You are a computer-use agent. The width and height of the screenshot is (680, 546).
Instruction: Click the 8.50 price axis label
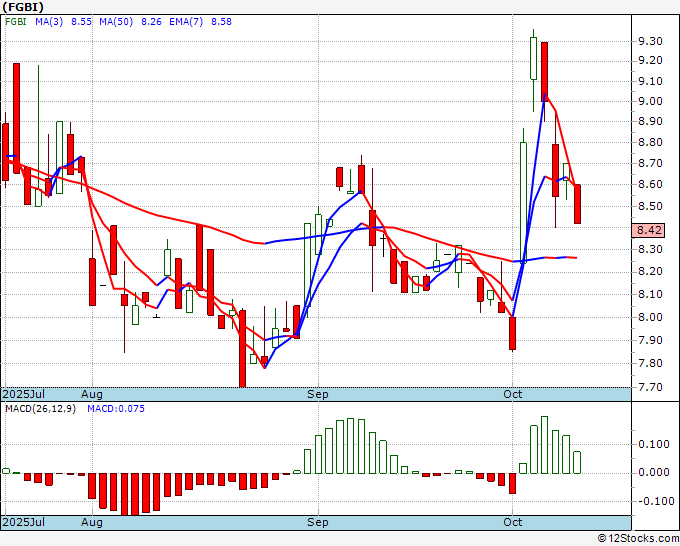(650, 206)
